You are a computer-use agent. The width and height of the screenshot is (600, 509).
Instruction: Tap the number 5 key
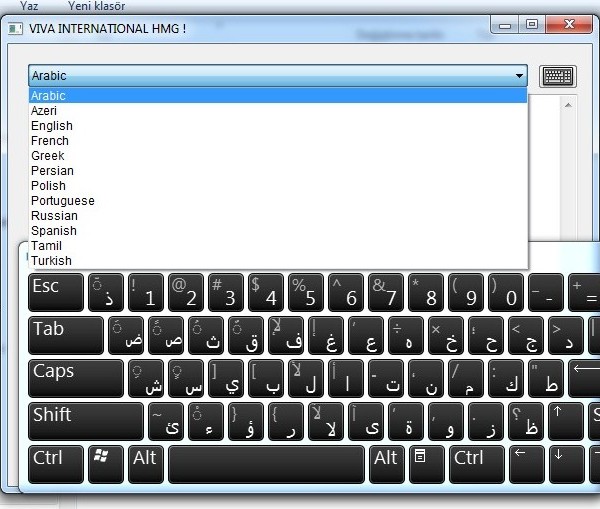[306, 292]
